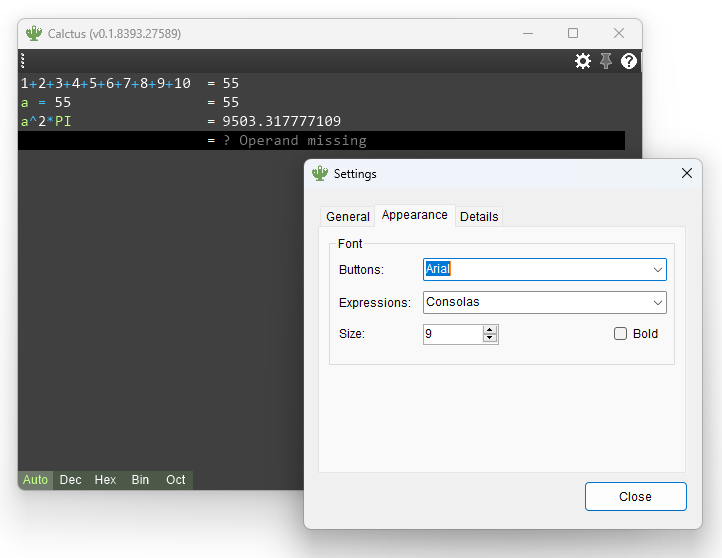Open the General settings tab
The height and width of the screenshot is (558, 722).
coord(348,216)
